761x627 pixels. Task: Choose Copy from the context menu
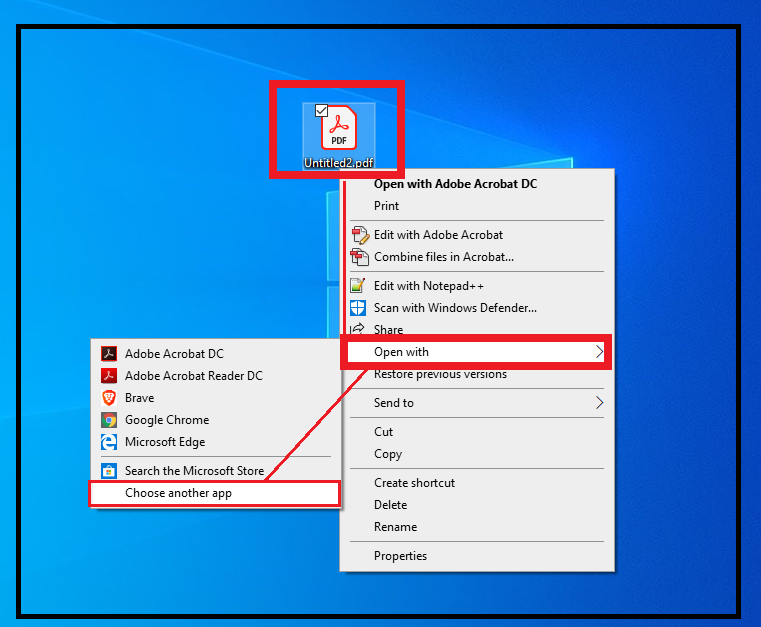388,454
